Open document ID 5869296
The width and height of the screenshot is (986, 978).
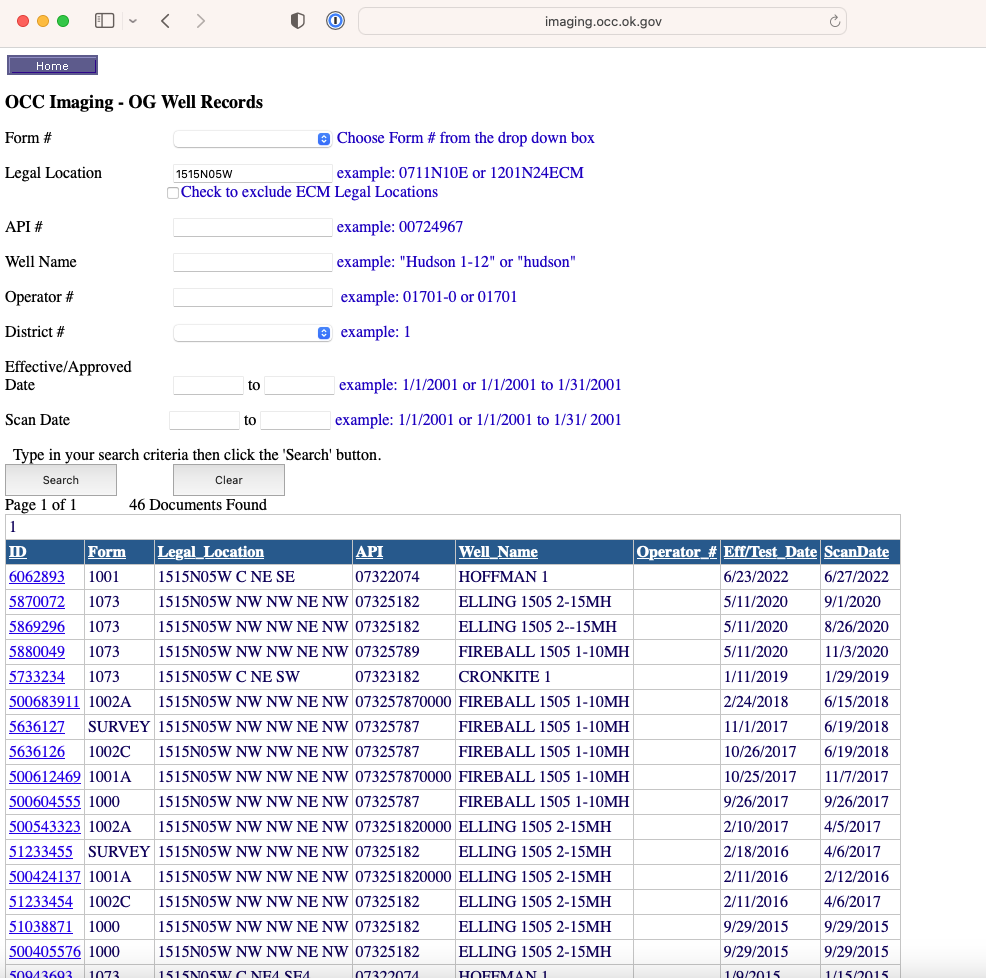tap(37, 627)
